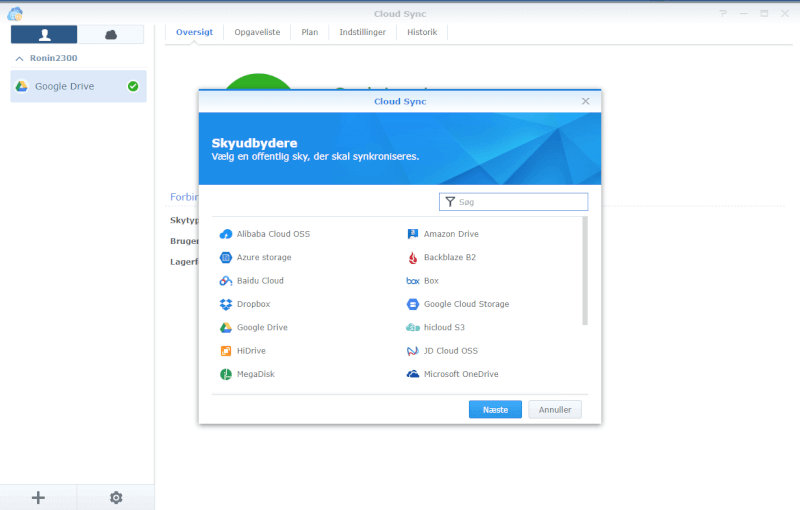
Task: Click the Cloud Sync app icon in title bar
Action: click(x=15, y=14)
